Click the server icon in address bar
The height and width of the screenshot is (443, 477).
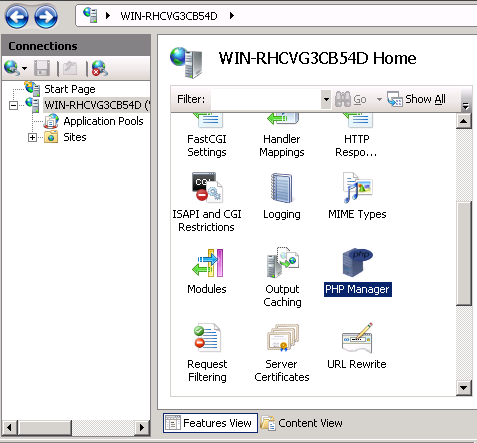[x=90, y=15]
